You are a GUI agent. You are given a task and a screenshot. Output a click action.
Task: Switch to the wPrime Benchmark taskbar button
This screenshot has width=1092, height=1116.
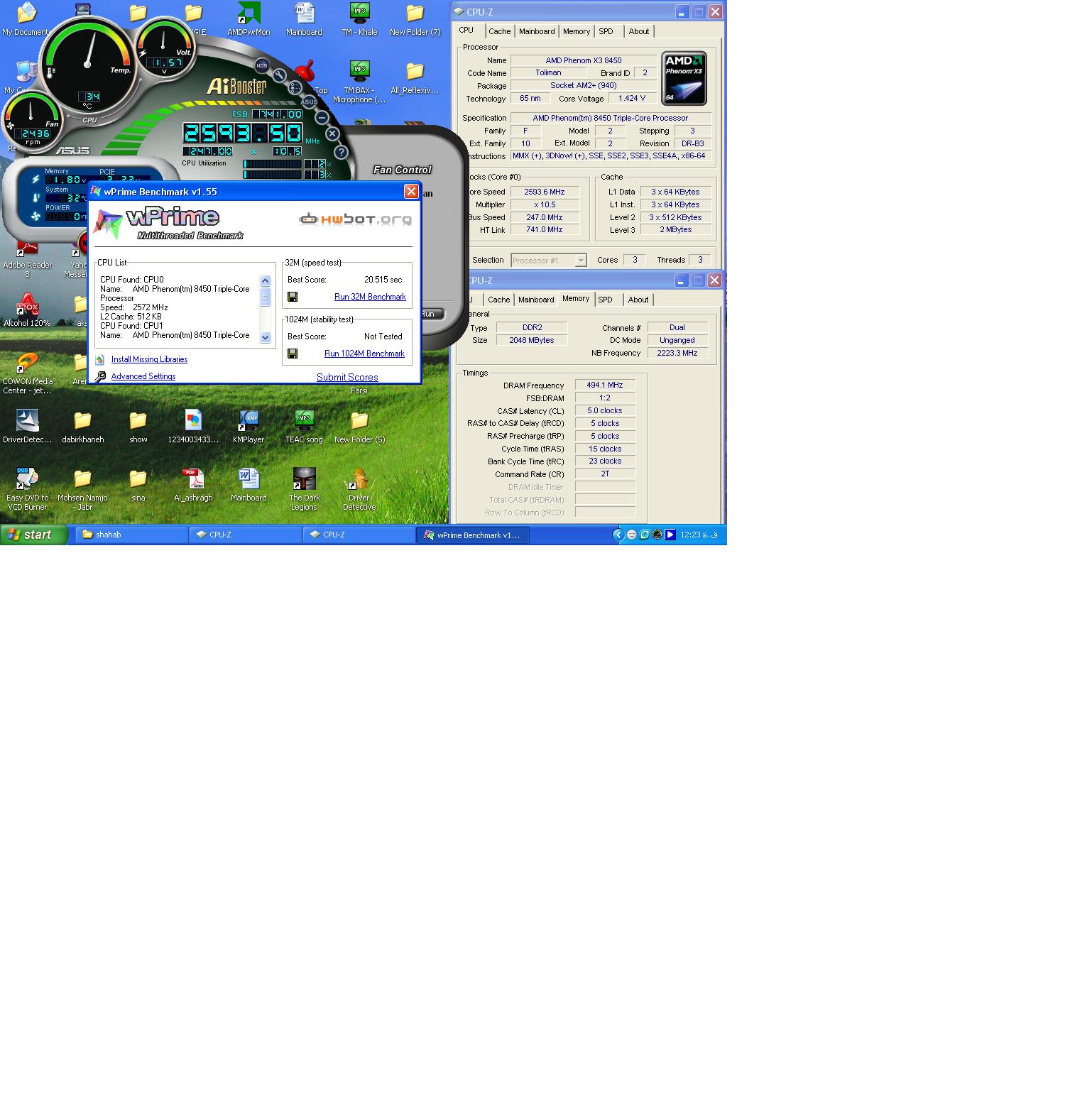[472, 535]
